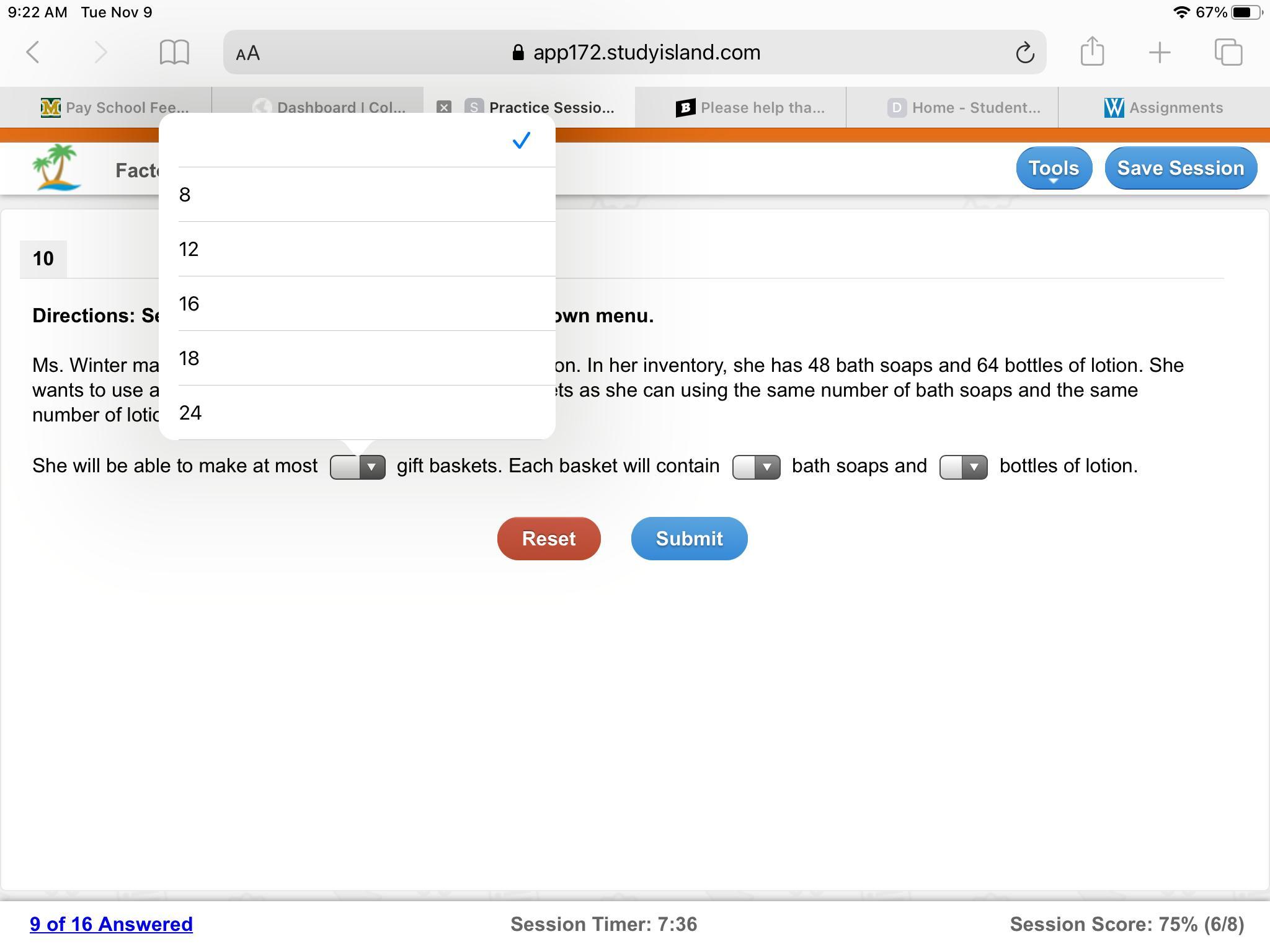Open the Share sheet icon
Screen dimensions: 1270x952
1092,51
